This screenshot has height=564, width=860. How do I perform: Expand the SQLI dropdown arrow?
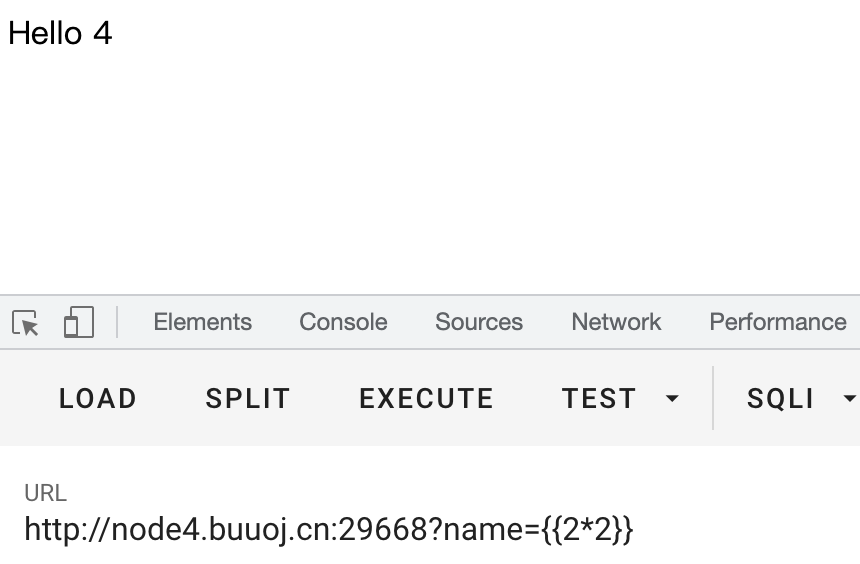coord(850,398)
